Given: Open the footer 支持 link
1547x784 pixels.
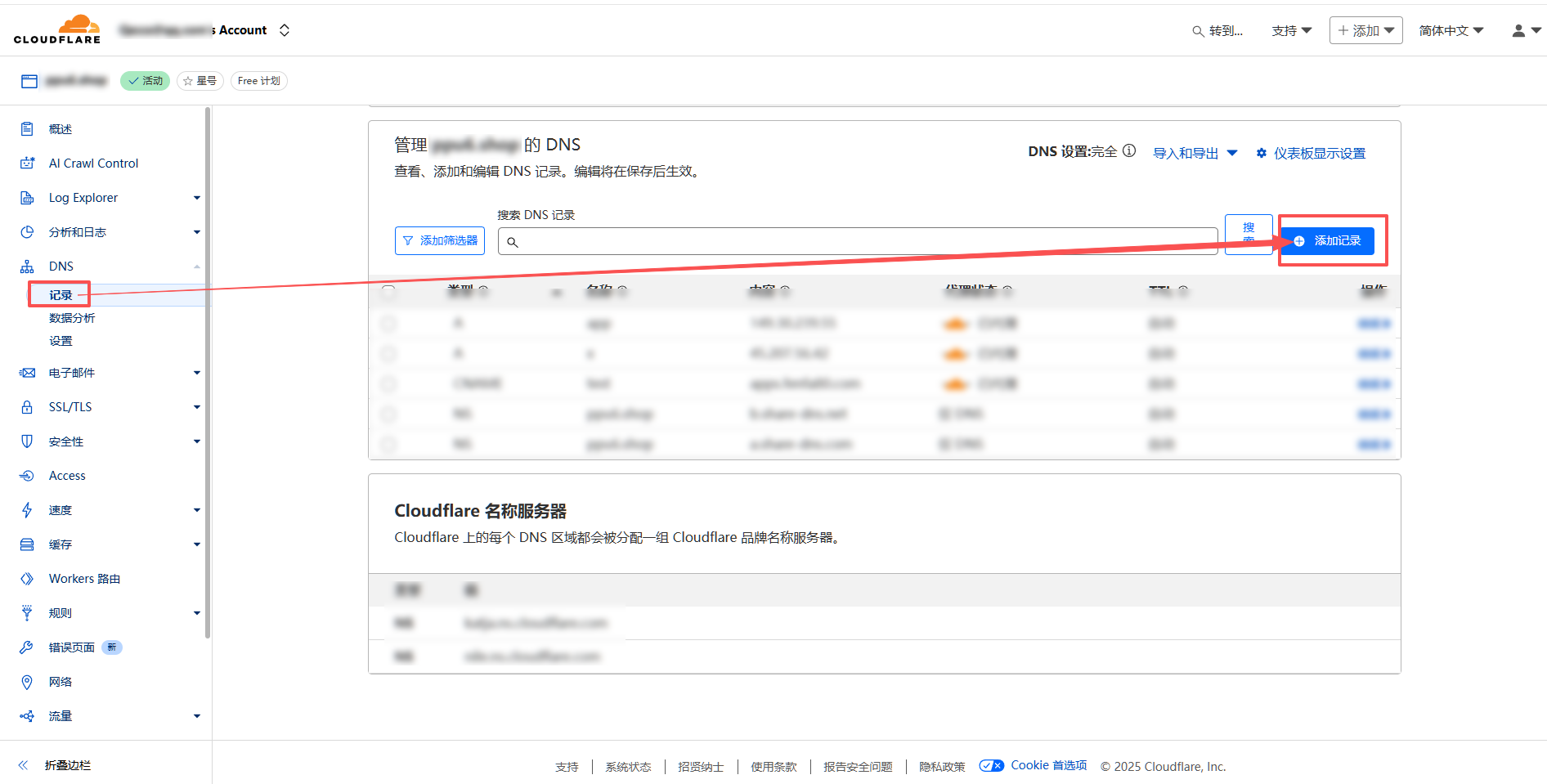Looking at the screenshot, I should (567, 767).
